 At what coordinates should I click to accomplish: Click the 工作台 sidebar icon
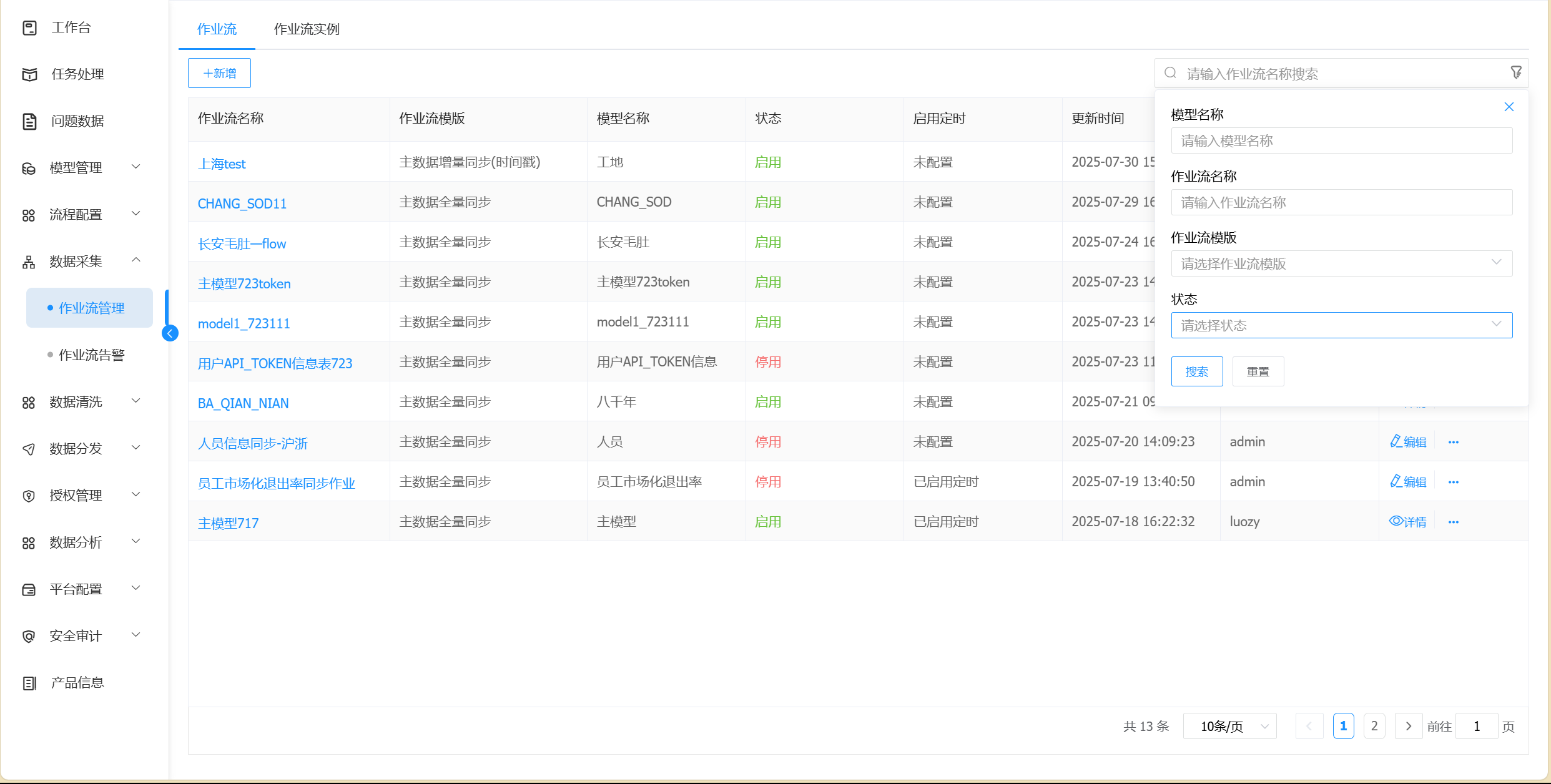(29, 27)
